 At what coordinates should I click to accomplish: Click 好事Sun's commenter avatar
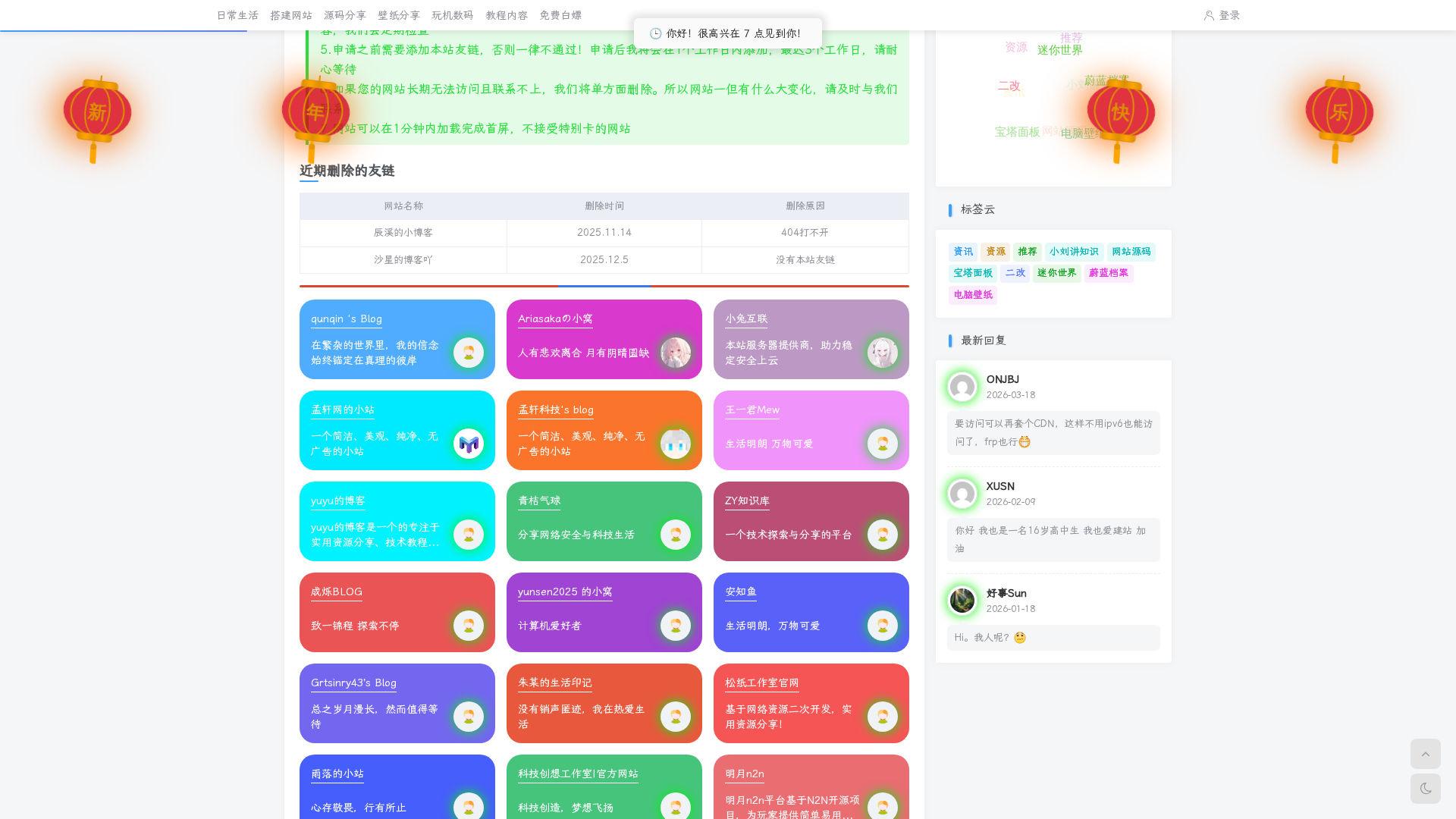[x=962, y=601]
